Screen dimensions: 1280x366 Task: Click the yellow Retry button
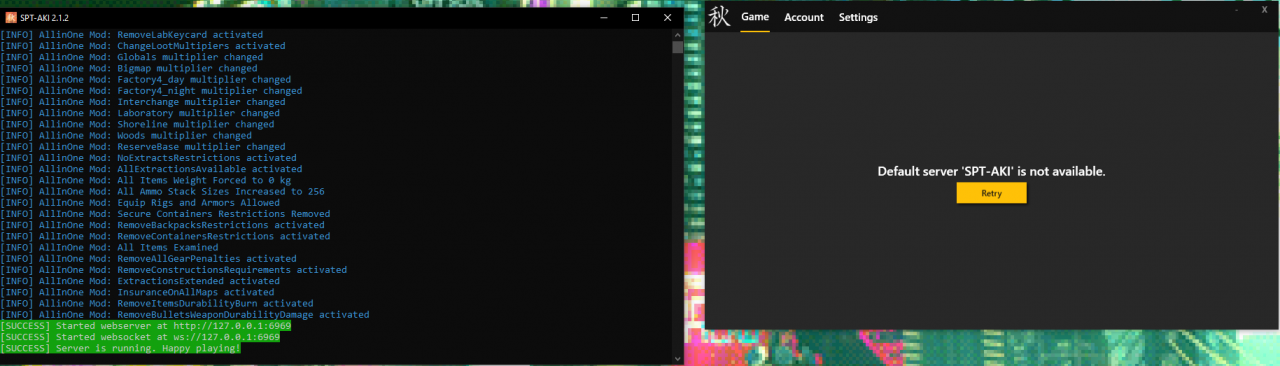tap(991, 193)
